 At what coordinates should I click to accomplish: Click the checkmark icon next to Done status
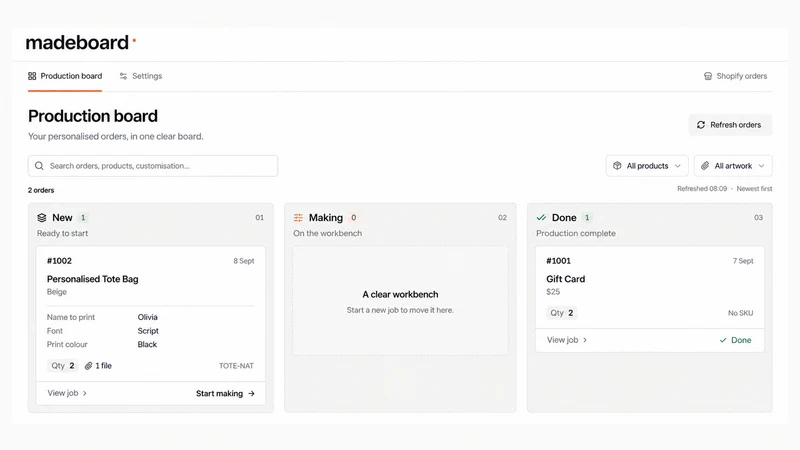click(723, 340)
